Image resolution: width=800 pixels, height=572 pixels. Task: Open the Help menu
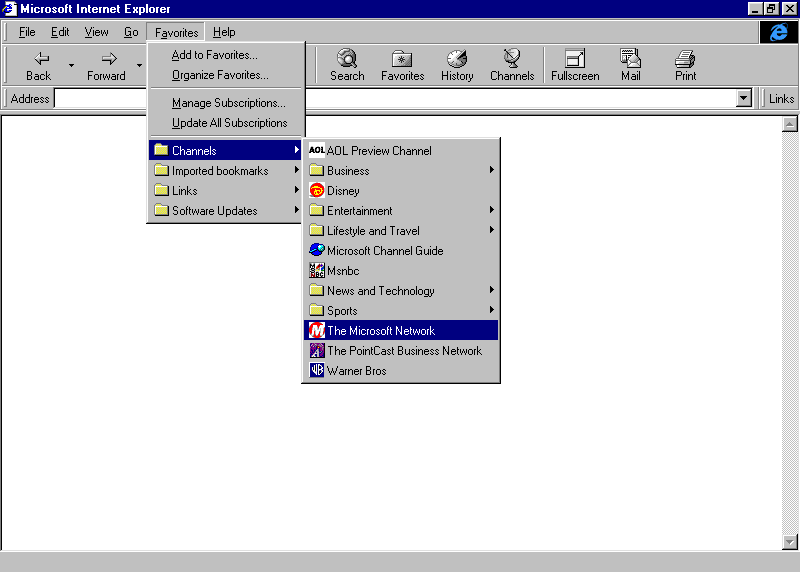pos(224,32)
